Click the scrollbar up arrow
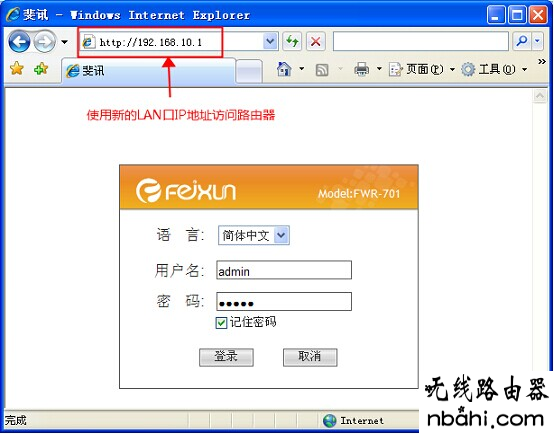Screen dimensions: 554x434 [x=540, y=96]
